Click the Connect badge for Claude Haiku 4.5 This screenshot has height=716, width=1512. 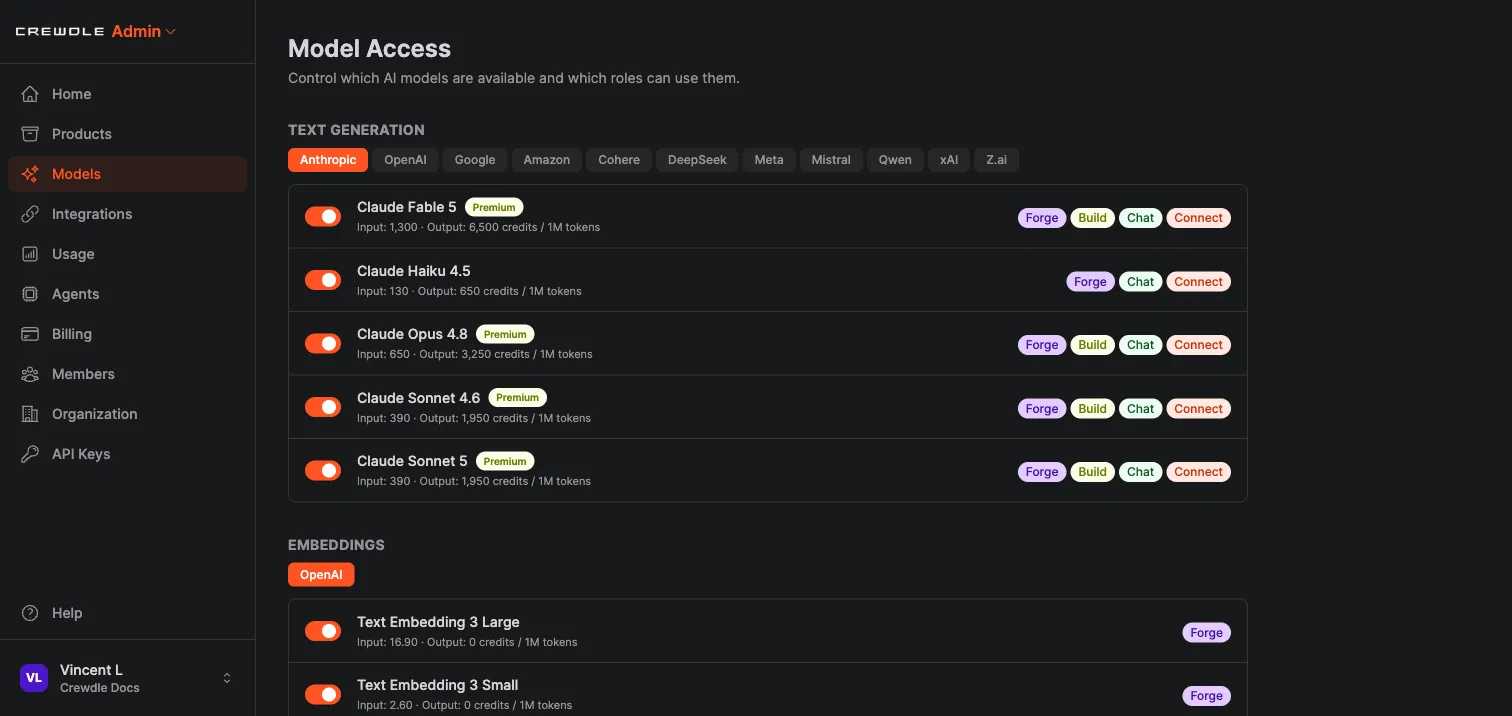pos(1199,282)
